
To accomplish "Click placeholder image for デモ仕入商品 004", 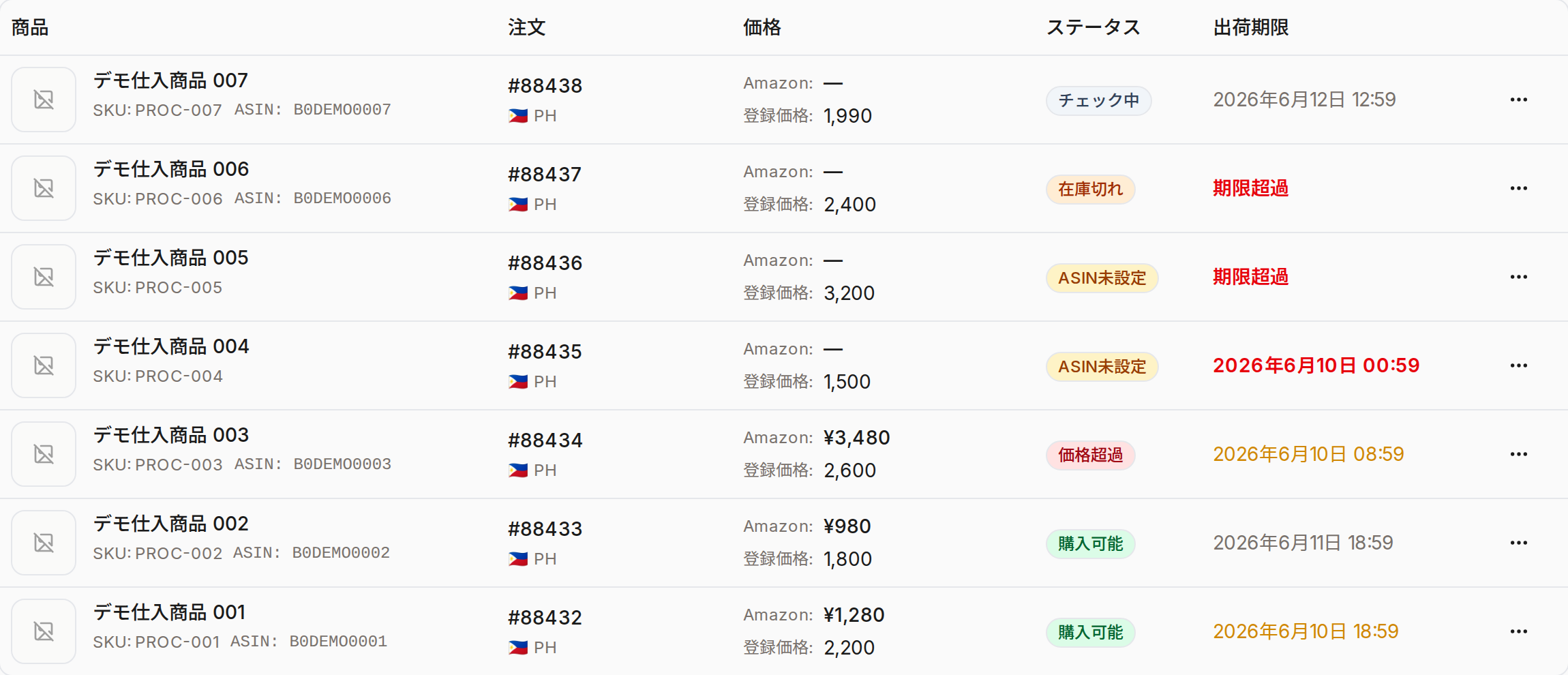I will [44, 365].
